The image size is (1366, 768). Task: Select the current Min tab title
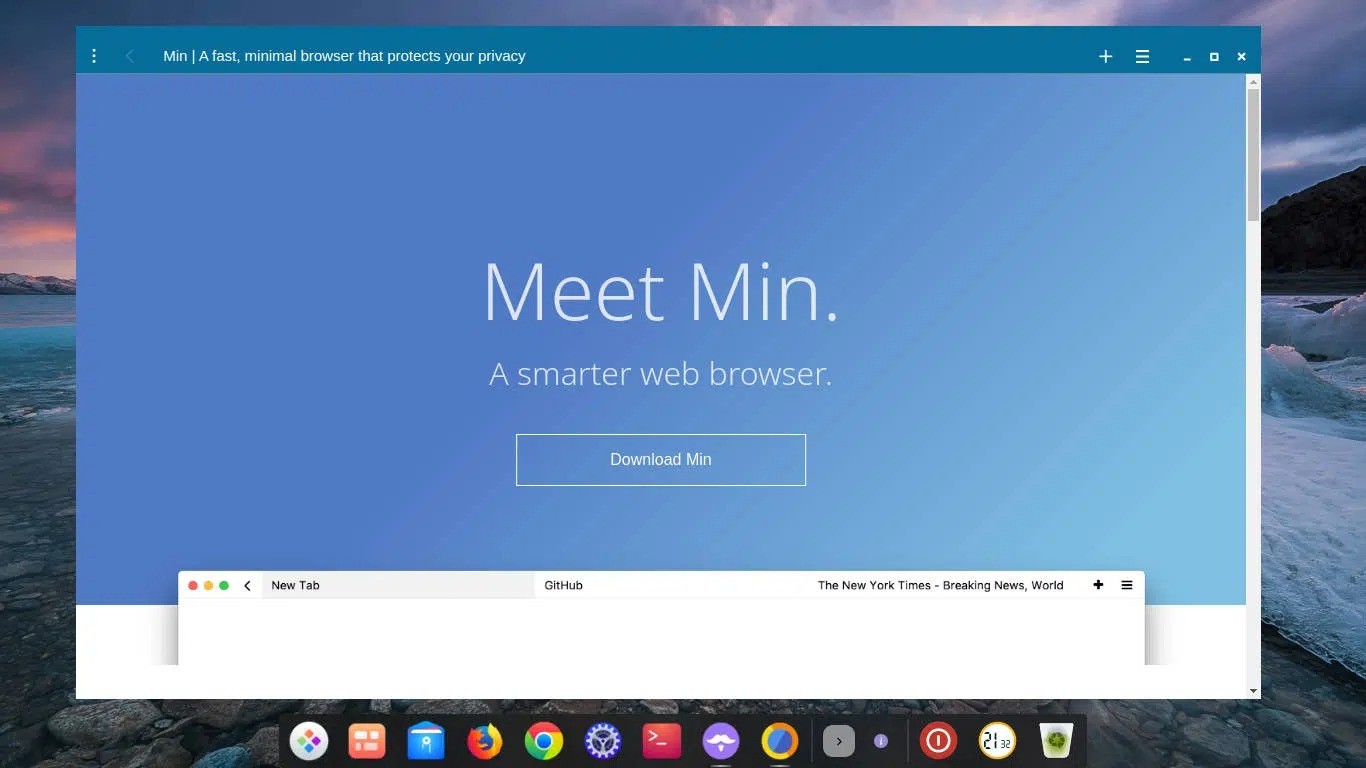(344, 56)
